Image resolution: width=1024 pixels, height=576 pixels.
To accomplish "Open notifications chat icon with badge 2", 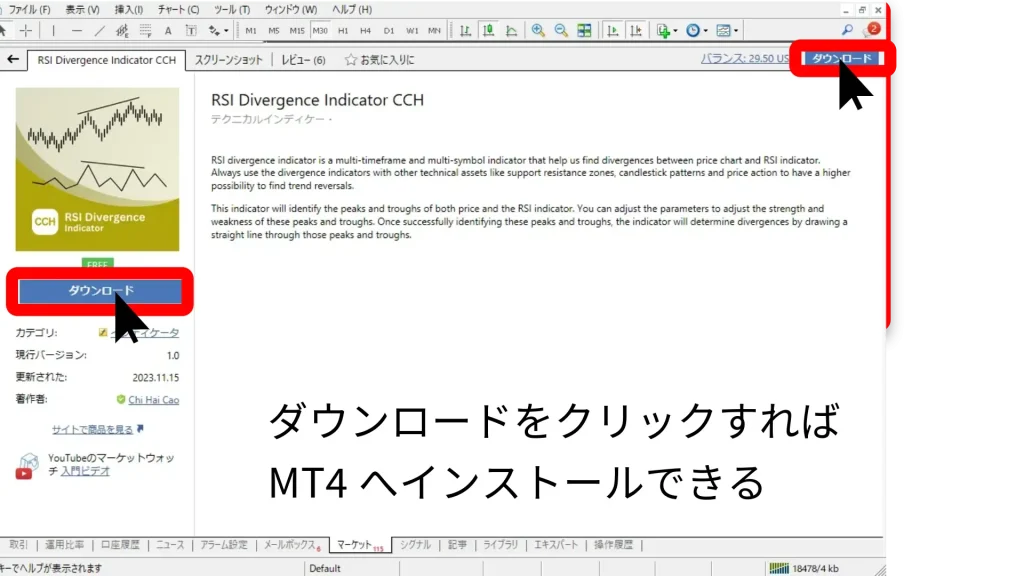I will (872, 29).
